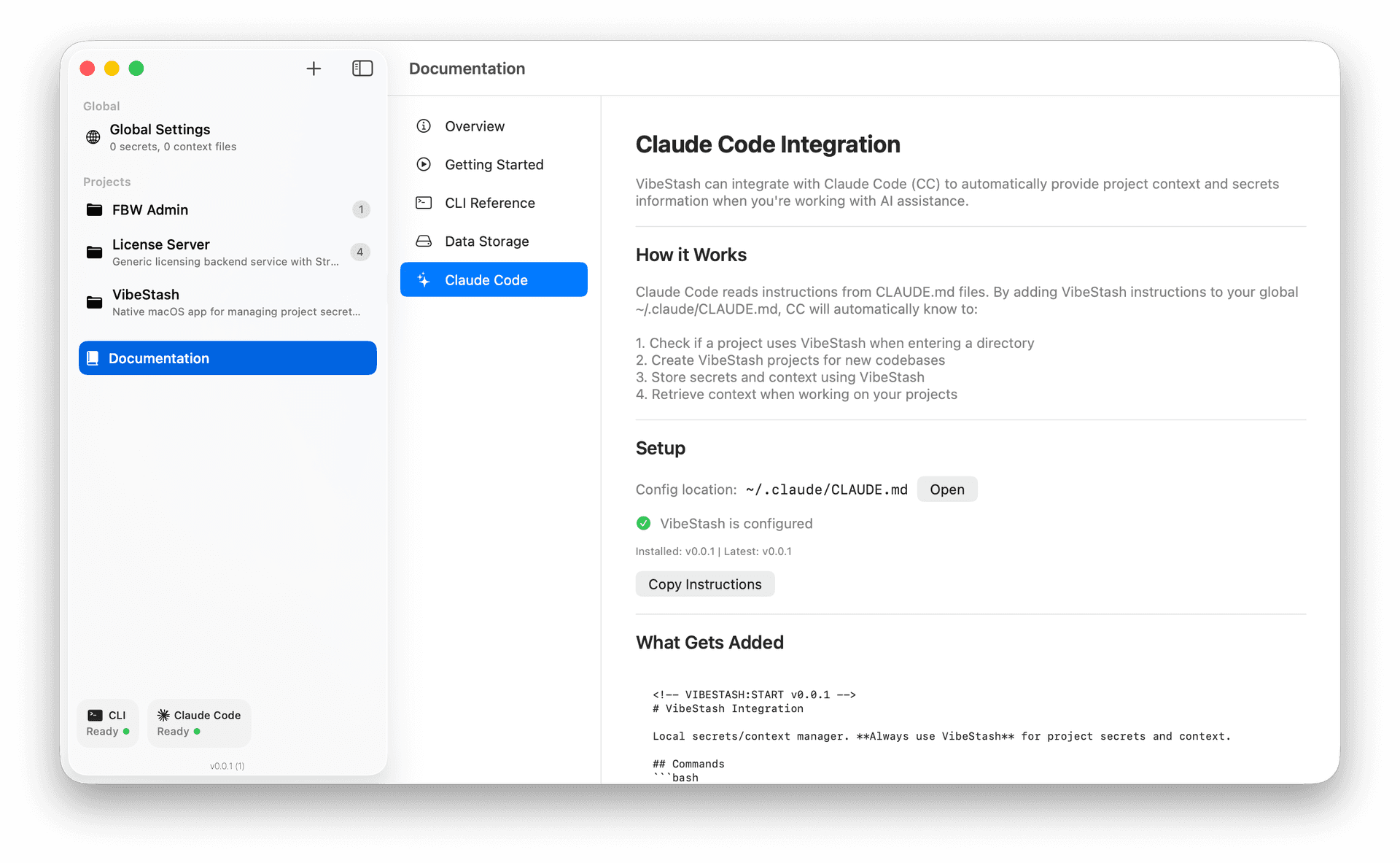The height and width of the screenshot is (863, 1400).
Task: Click the green configured checkmark icon
Action: click(x=643, y=523)
